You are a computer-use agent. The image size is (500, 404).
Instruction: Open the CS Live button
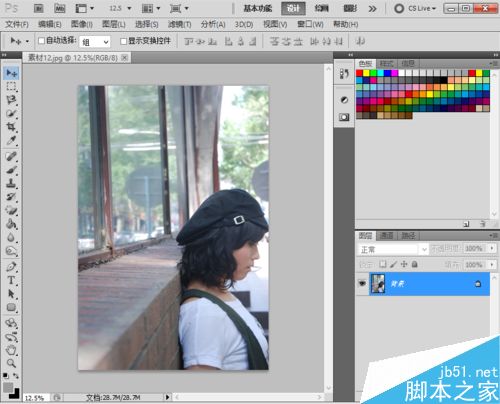click(415, 8)
